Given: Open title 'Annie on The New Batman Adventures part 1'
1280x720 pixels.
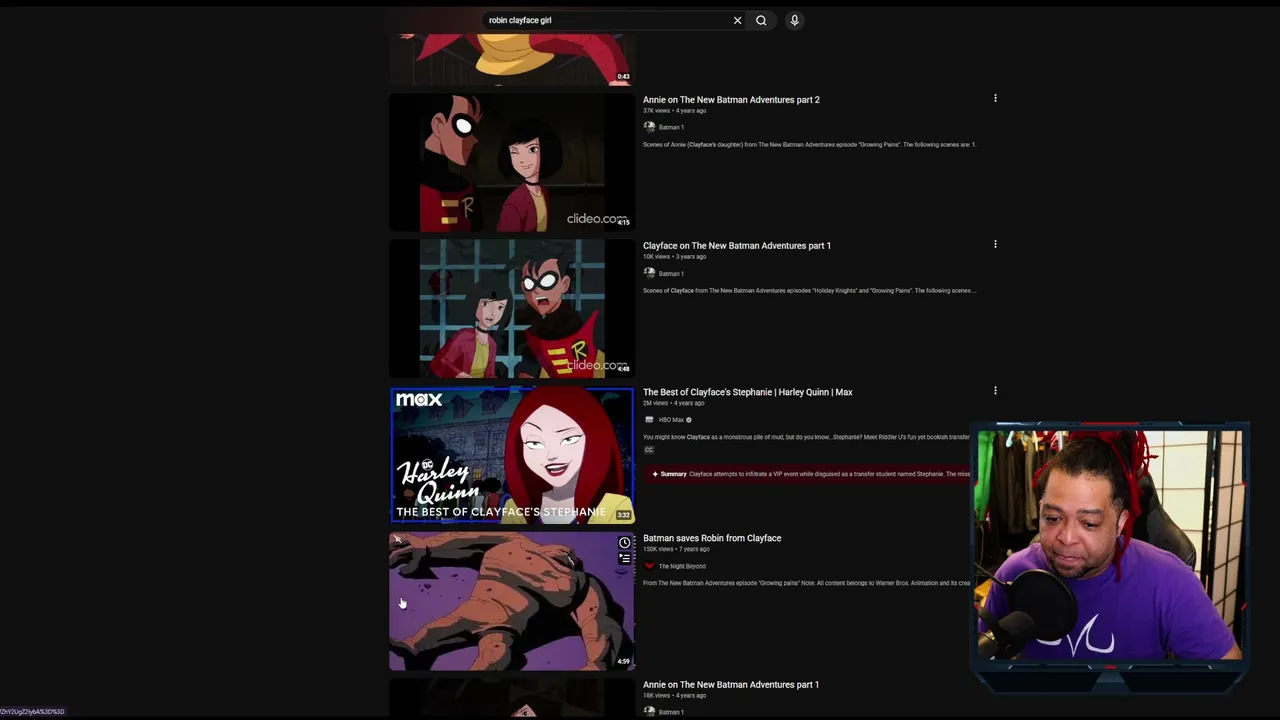Looking at the screenshot, I should [731, 685].
